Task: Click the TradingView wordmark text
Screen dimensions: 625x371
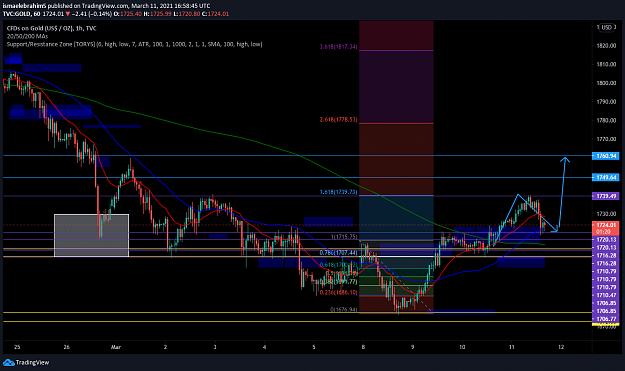Action: pyautogui.click(x=32, y=363)
